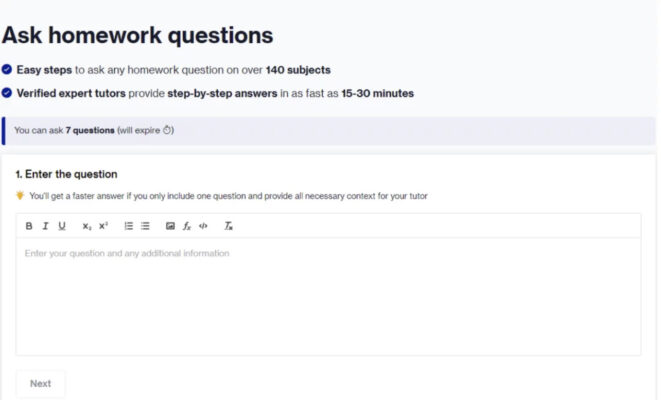Click the lightbulb tip icon
This screenshot has height=400, width=661.
click(x=20, y=196)
